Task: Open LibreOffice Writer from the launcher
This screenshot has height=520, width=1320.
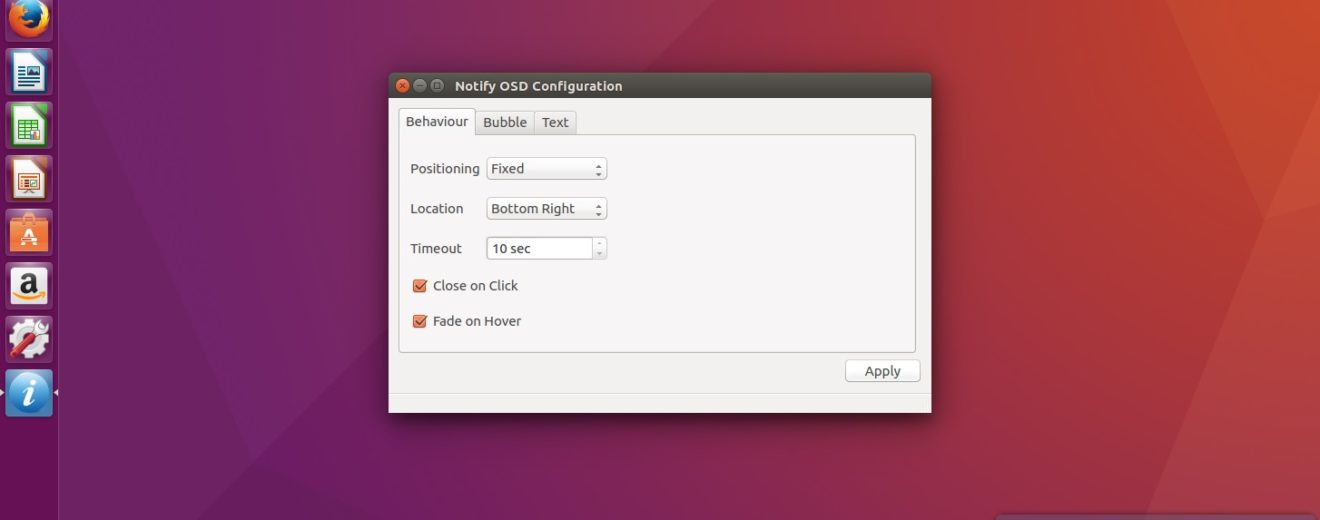Action: coord(29,72)
